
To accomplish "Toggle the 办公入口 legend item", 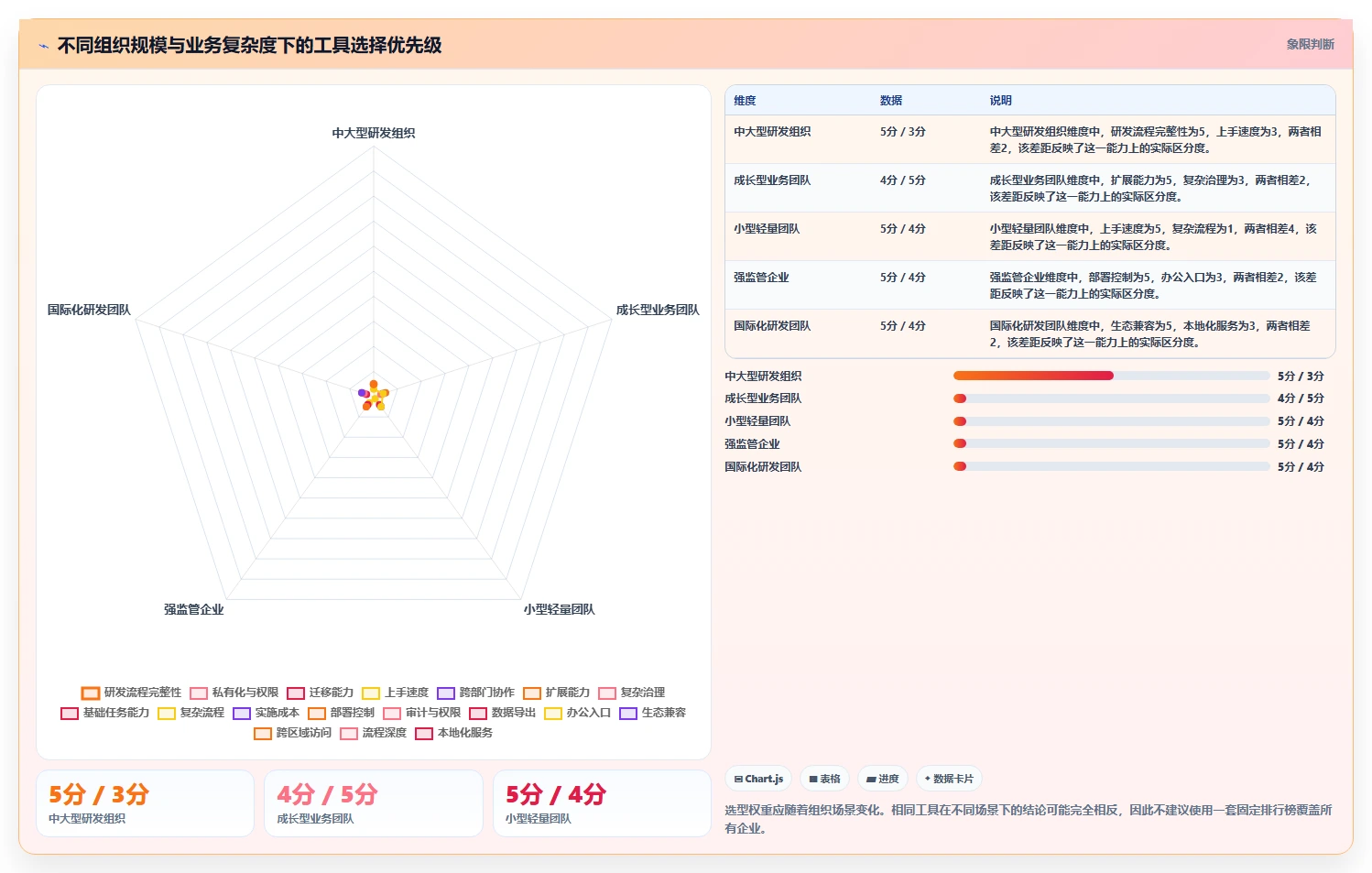I will [578, 713].
